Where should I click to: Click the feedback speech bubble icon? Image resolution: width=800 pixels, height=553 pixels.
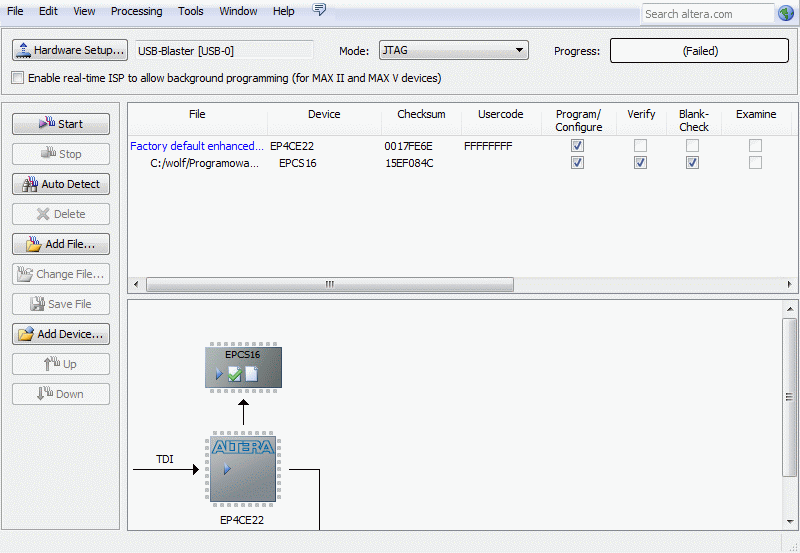pyautogui.click(x=319, y=10)
